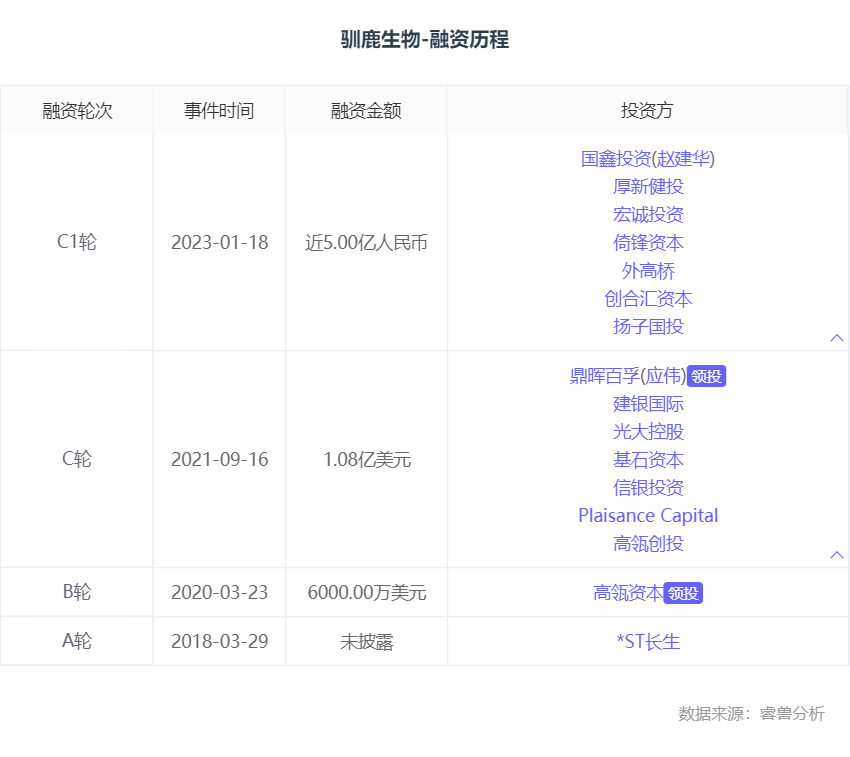The height and width of the screenshot is (757, 850).
Task: Open the 光大控股 investor link
Action: coord(648,432)
